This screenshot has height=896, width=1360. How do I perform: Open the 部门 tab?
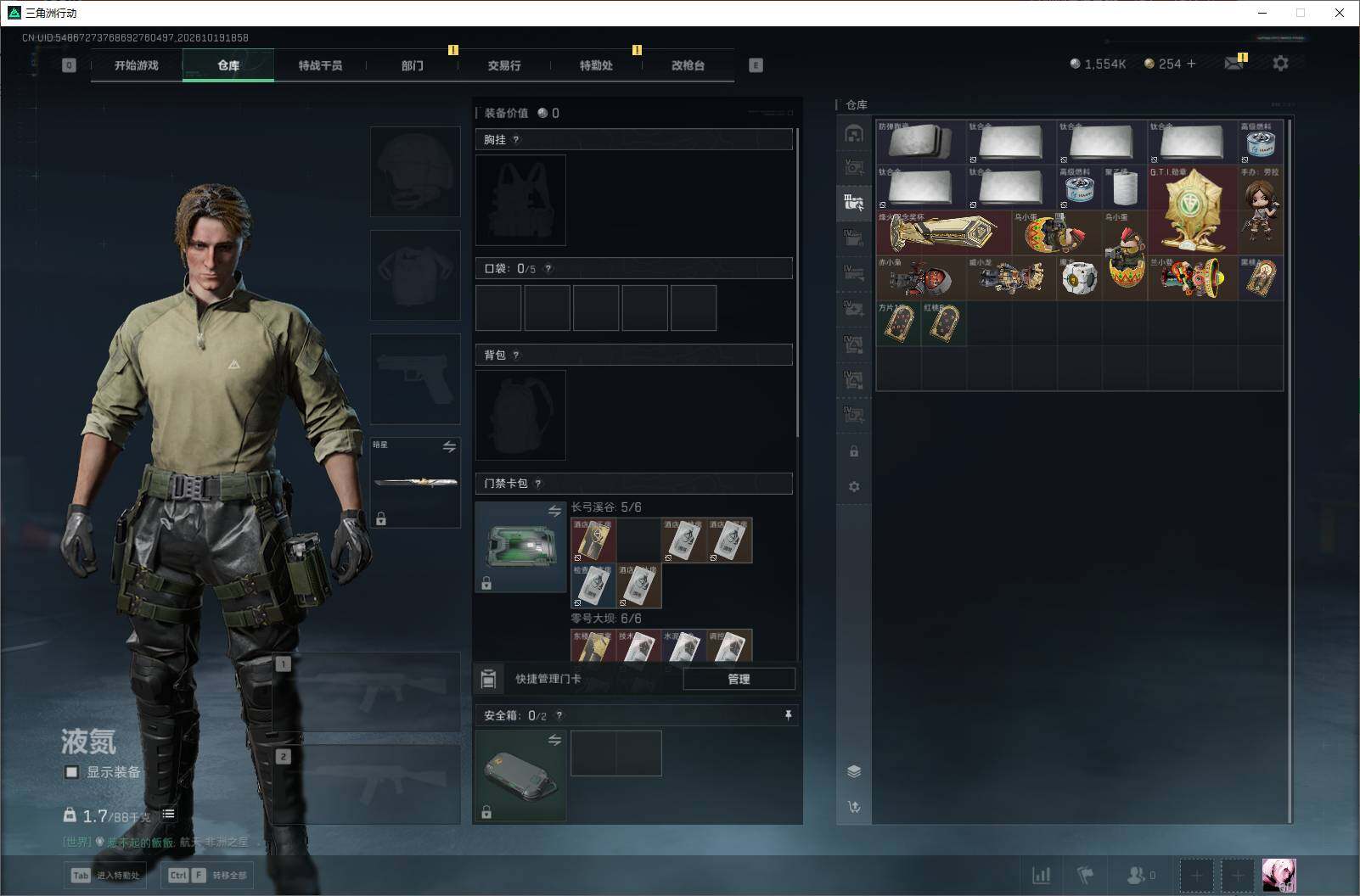[413, 65]
